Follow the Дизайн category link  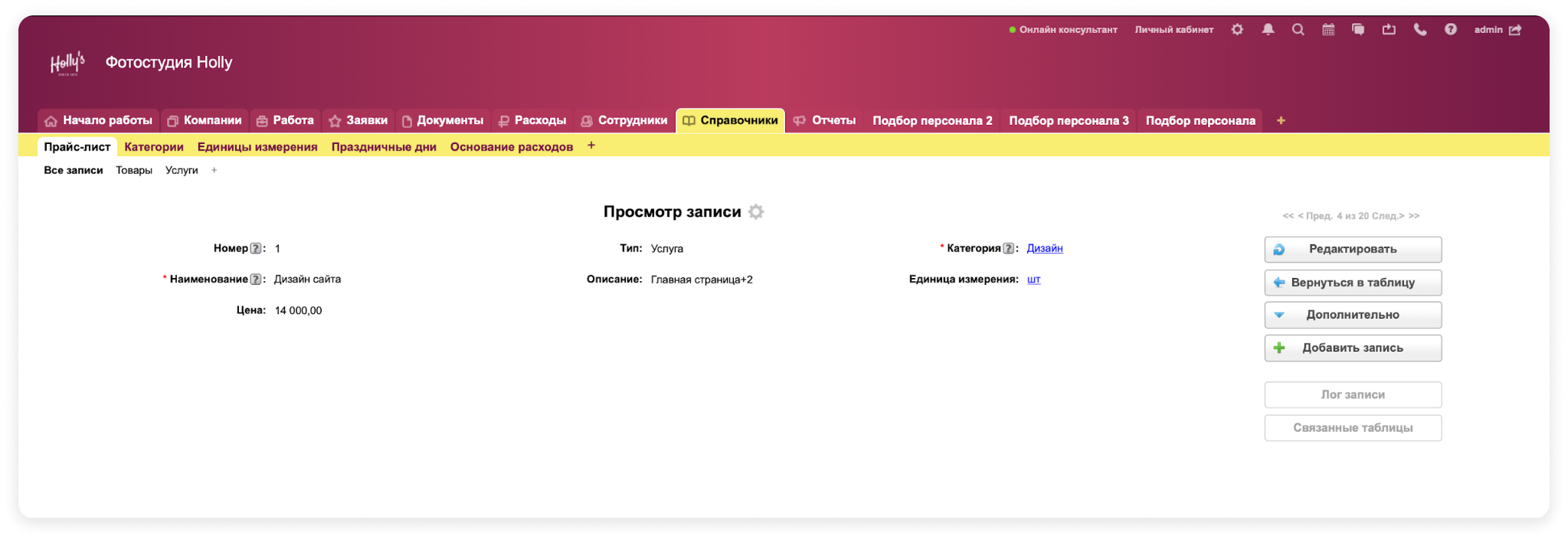point(1044,248)
